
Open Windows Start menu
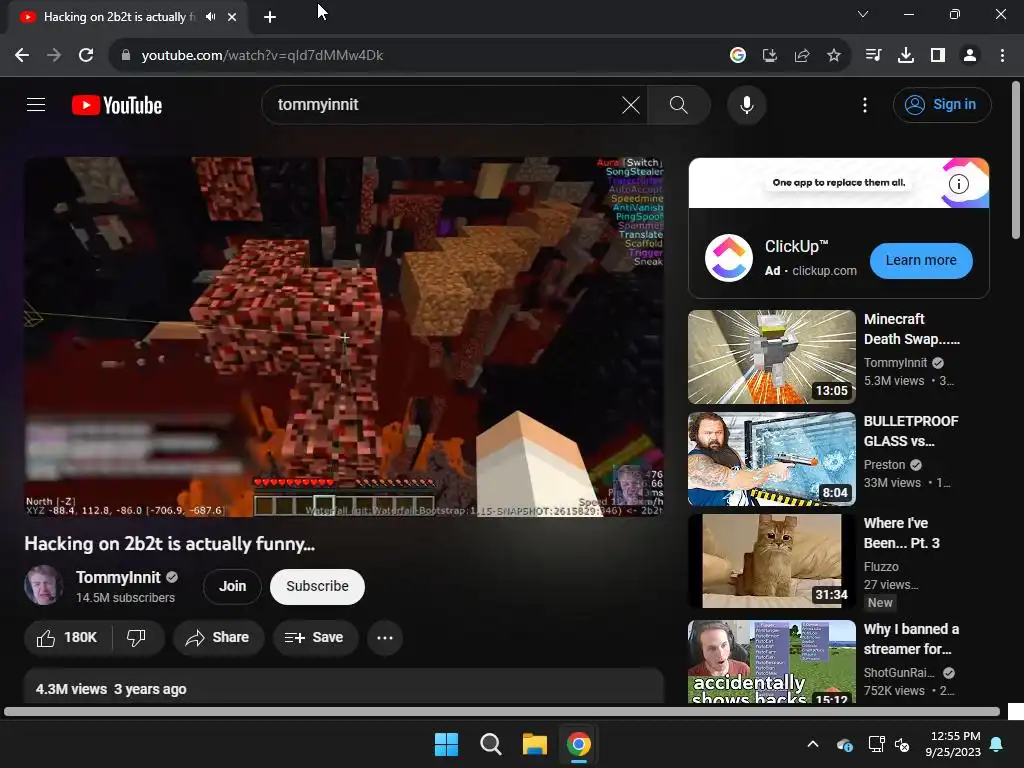click(x=447, y=744)
